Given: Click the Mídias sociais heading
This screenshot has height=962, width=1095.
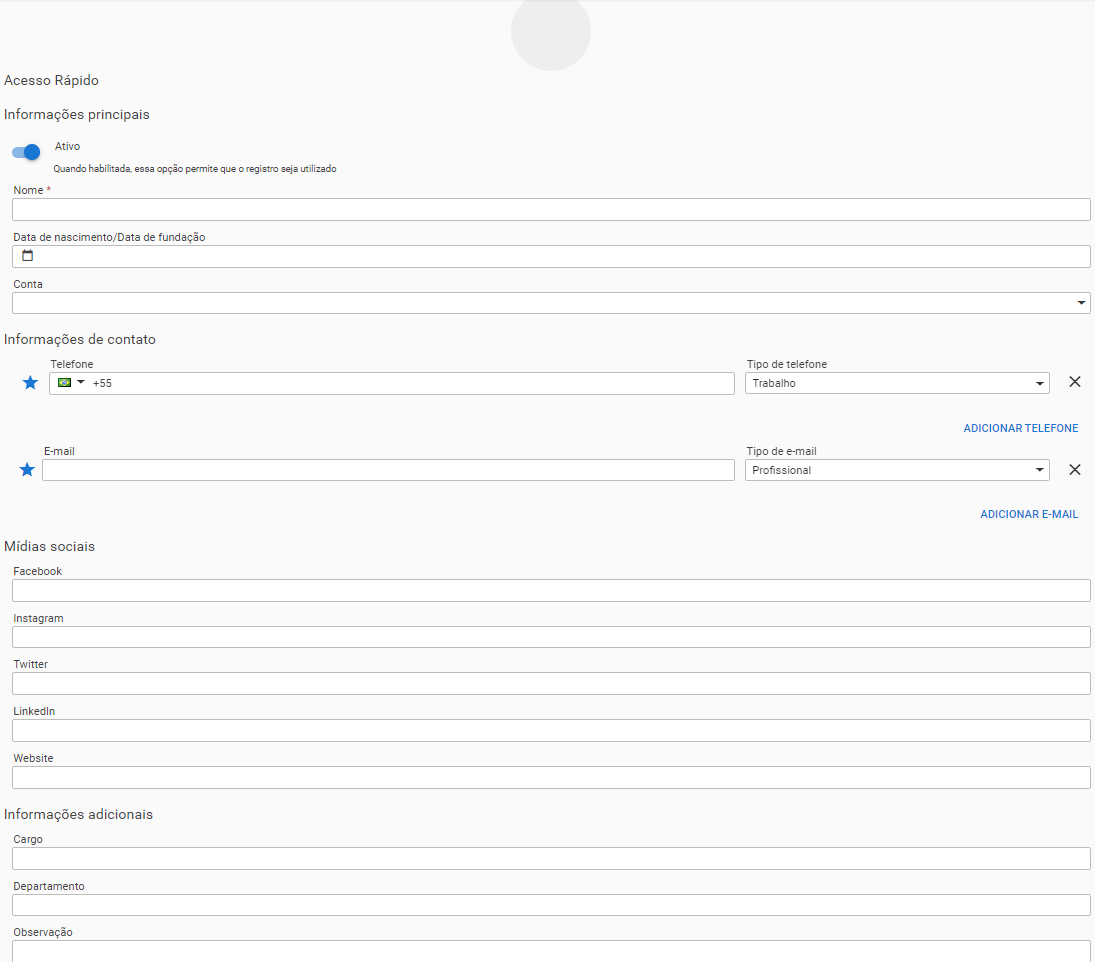Looking at the screenshot, I should click(49, 547).
